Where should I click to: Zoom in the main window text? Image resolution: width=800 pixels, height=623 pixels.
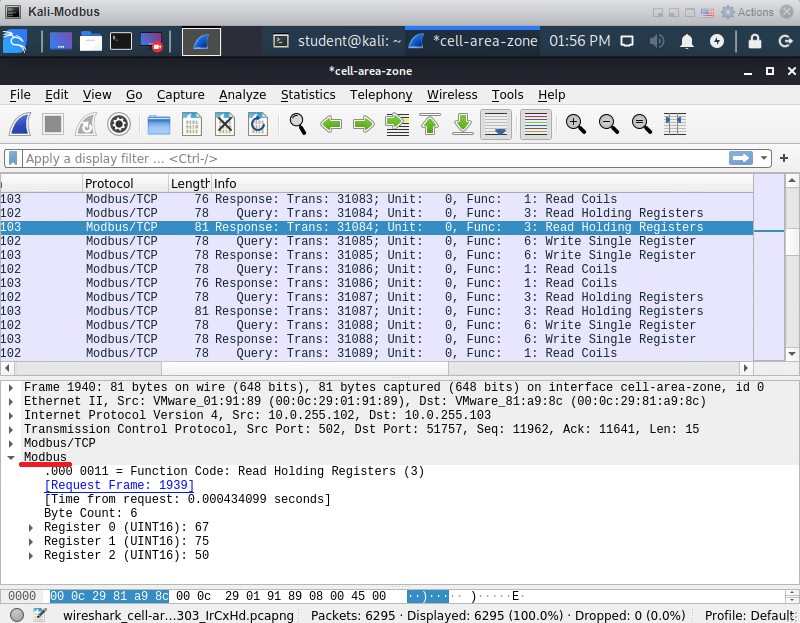(576, 124)
